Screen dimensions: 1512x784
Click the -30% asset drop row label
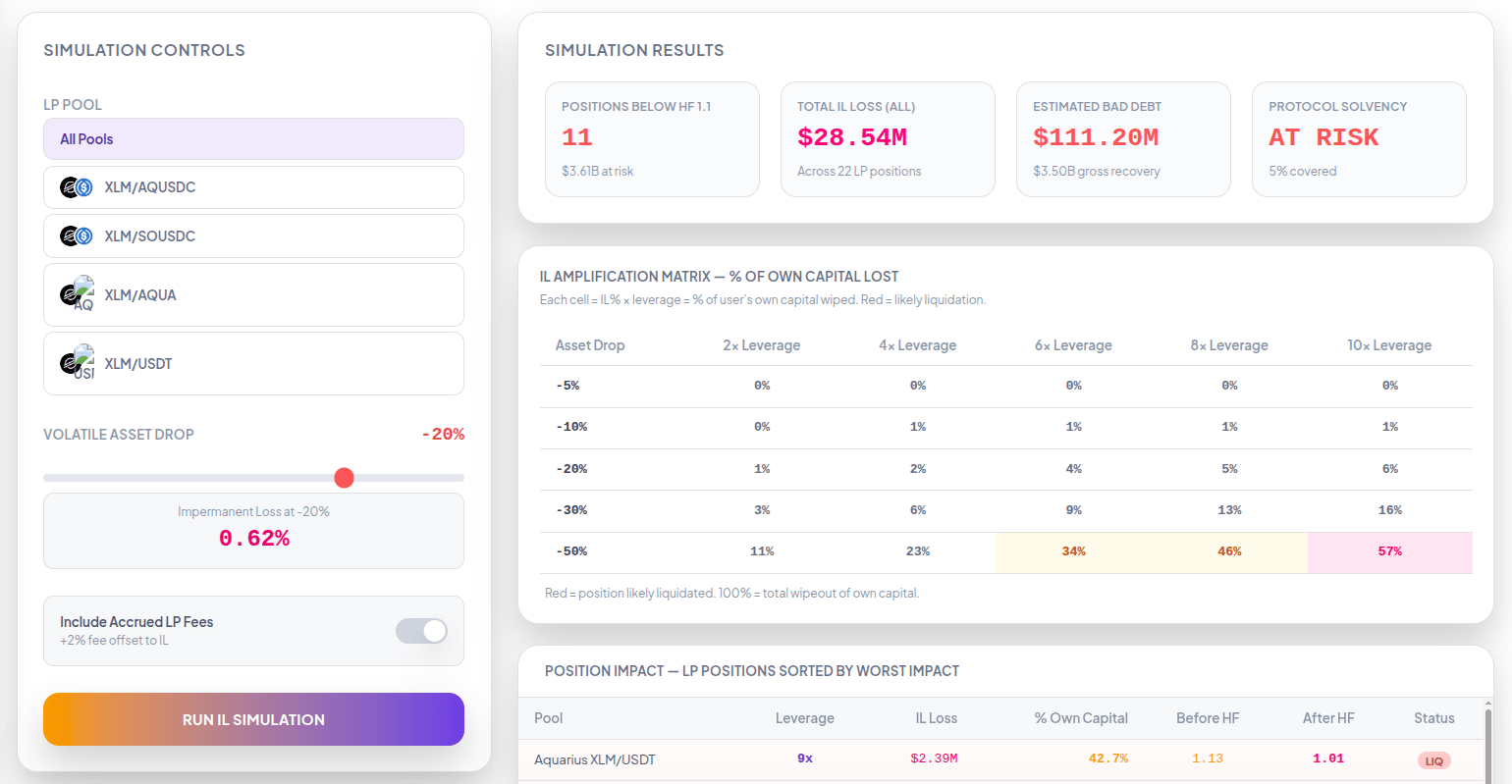571,510
